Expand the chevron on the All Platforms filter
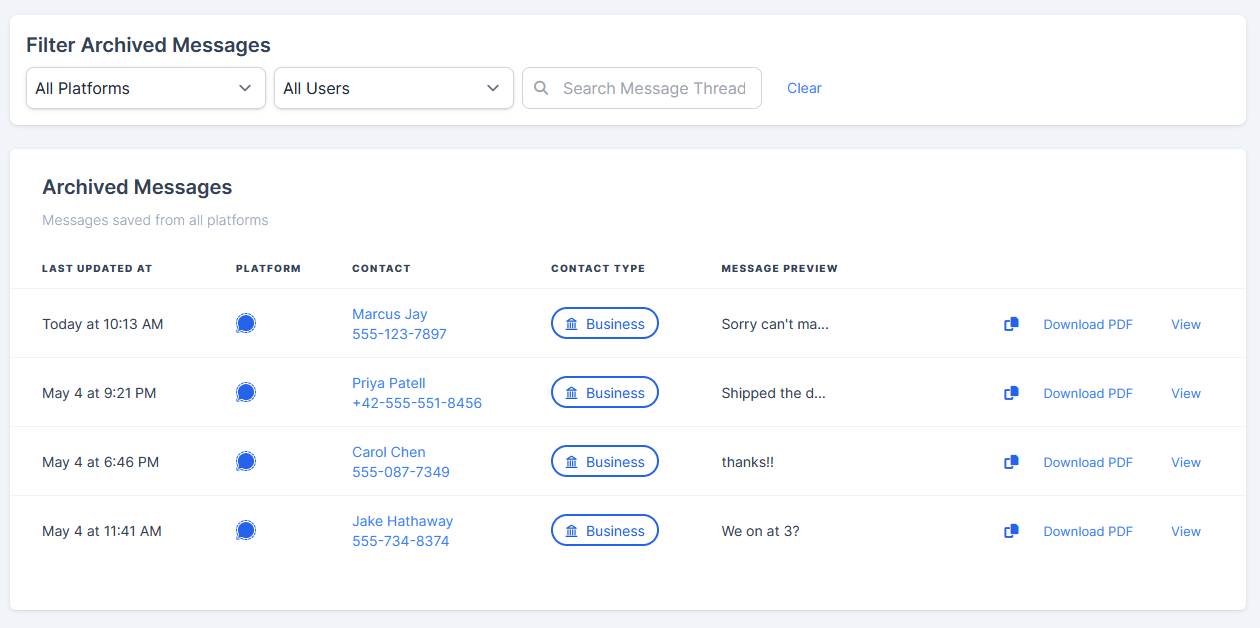1260x628 pixels. [245, 88]
